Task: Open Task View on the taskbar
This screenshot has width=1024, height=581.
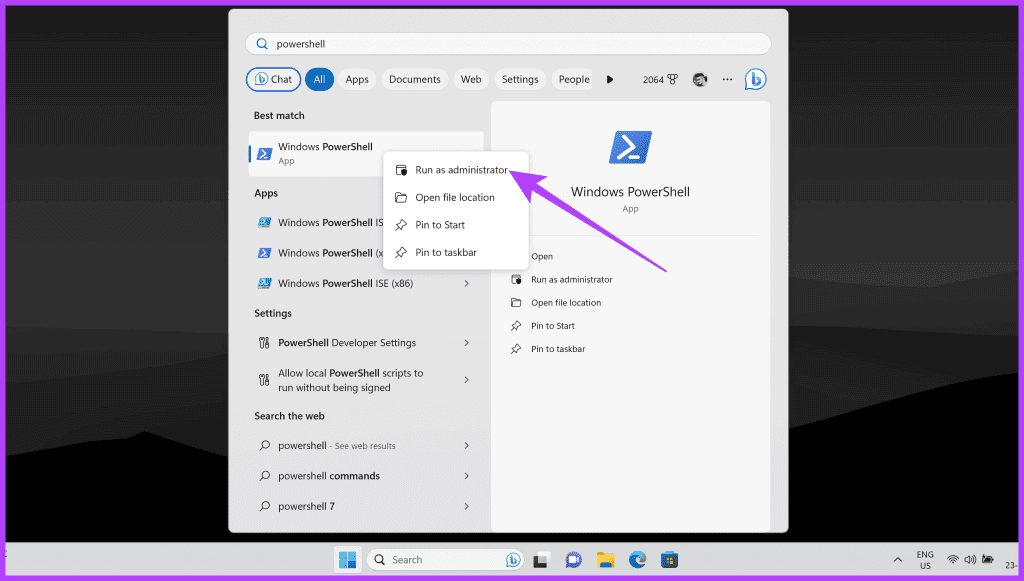Action: pos(541,560)
